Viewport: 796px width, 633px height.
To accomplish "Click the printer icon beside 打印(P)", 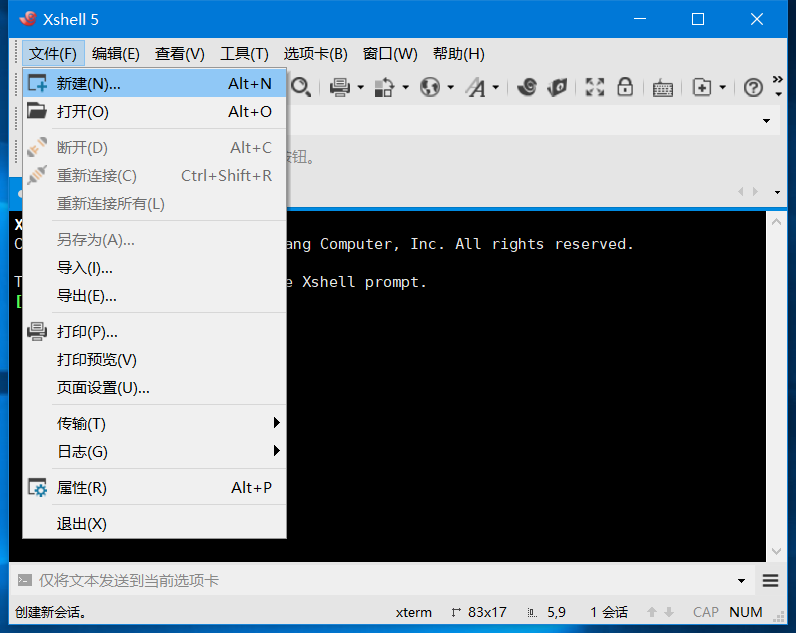I will point(37,331).
